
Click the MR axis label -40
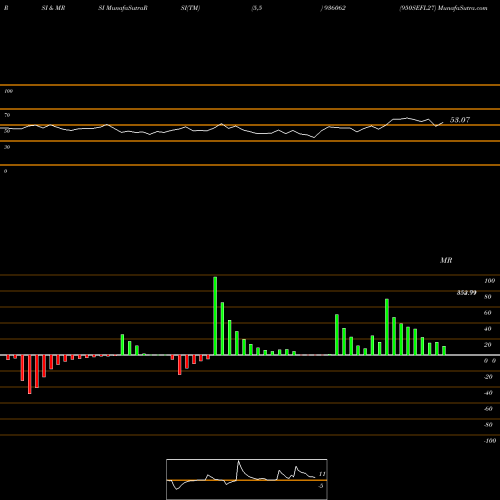pos(488,393)
